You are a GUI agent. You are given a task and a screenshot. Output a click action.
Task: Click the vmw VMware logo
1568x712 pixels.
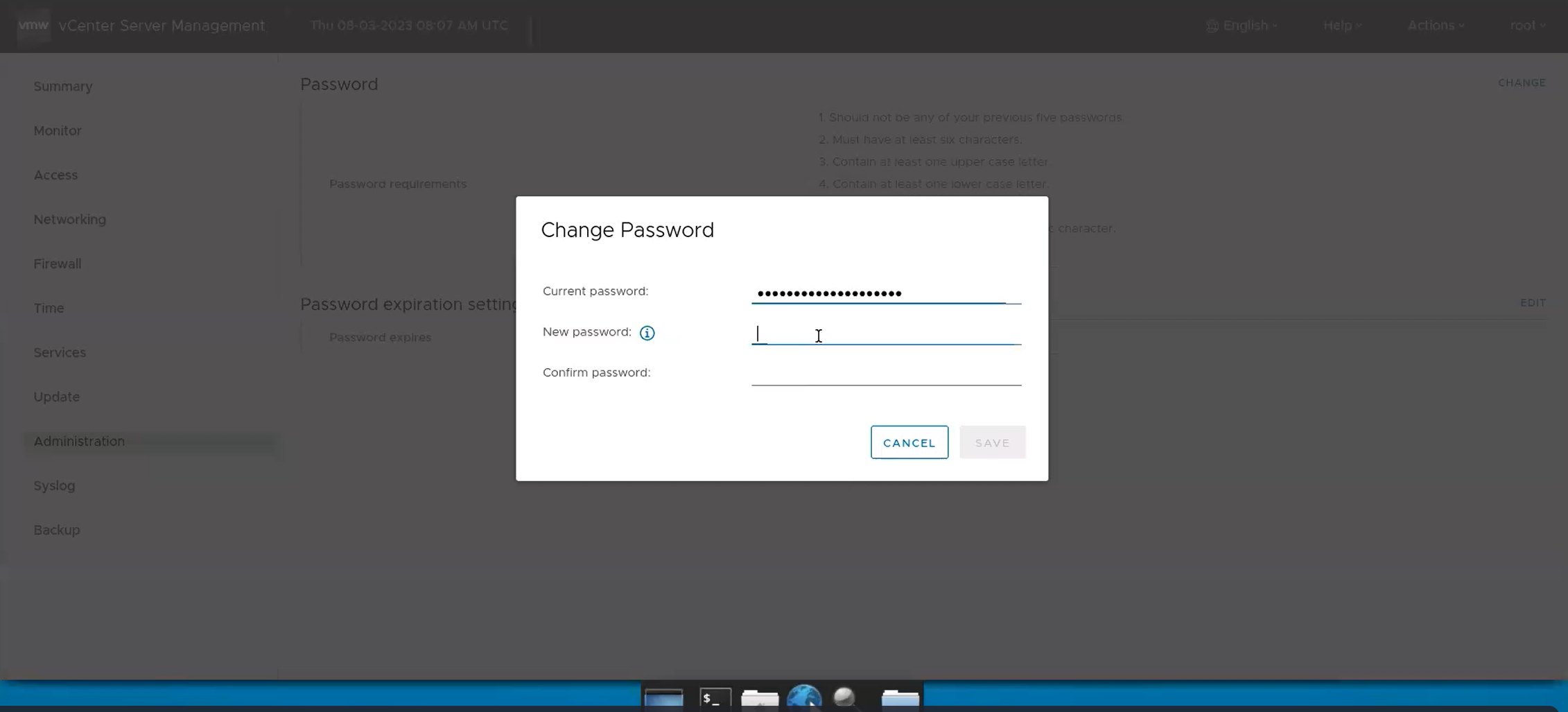(33, 25)
